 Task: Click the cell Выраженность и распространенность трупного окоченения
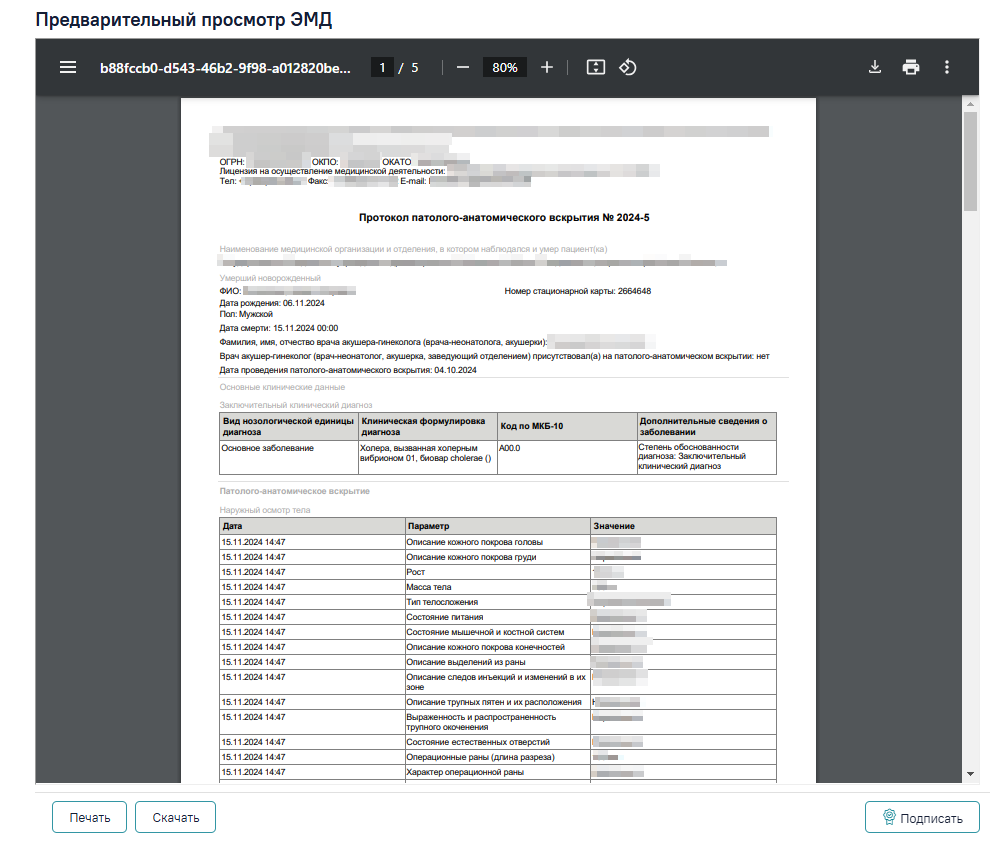coord(498,722)
